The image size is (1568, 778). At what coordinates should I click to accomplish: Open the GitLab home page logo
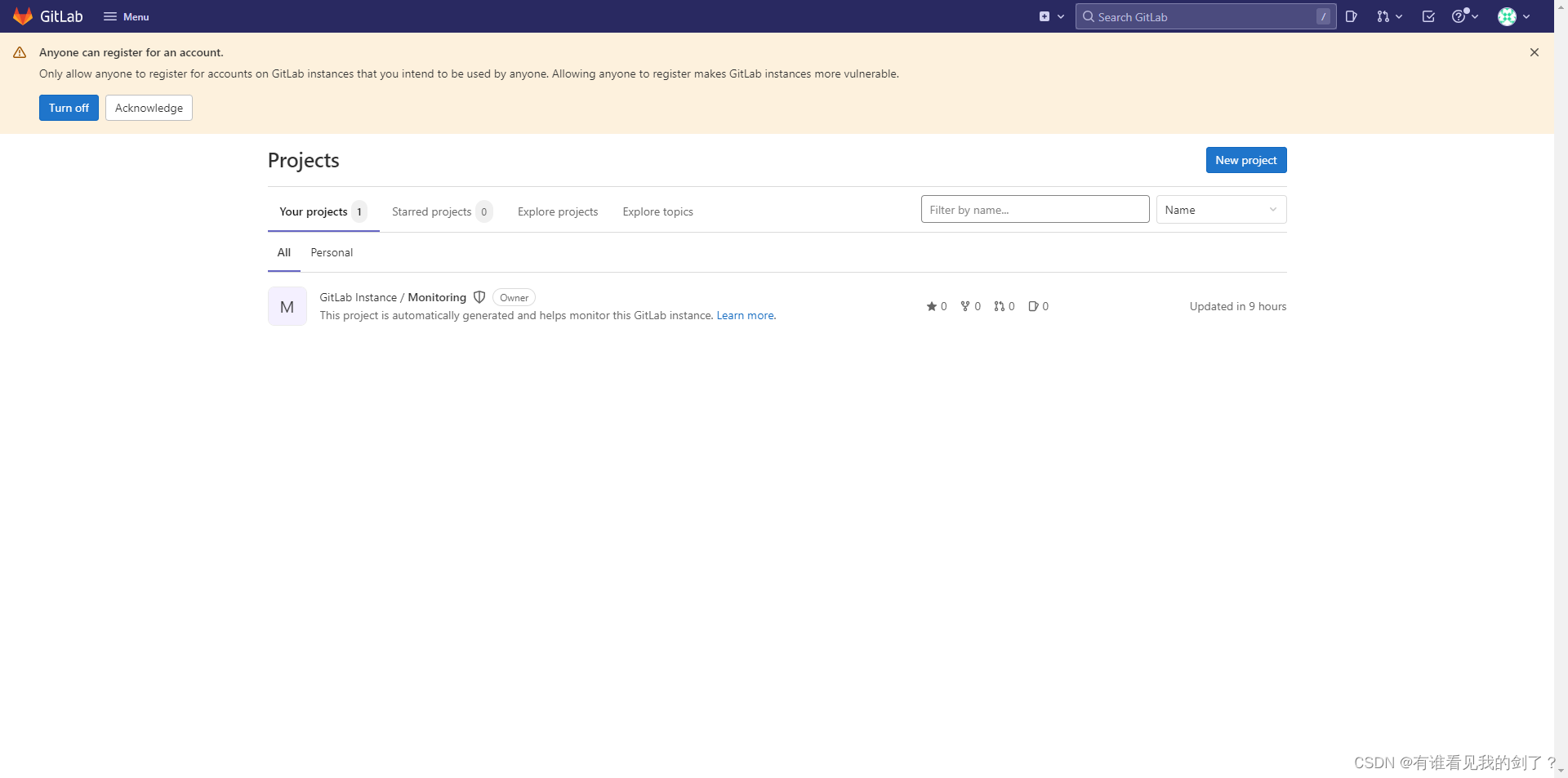[x=49, y=16]
